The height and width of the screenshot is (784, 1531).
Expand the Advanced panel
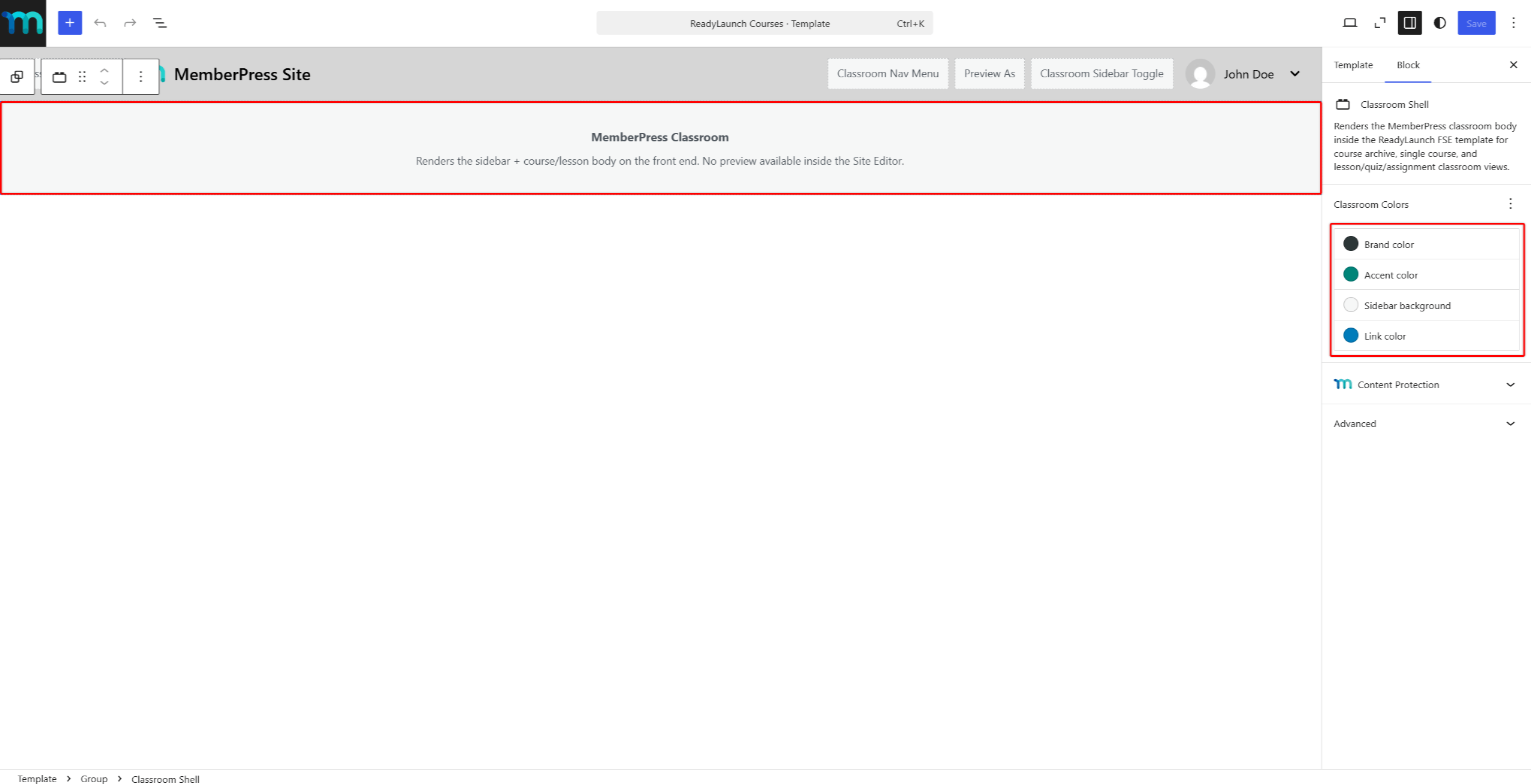point(1425,423)
